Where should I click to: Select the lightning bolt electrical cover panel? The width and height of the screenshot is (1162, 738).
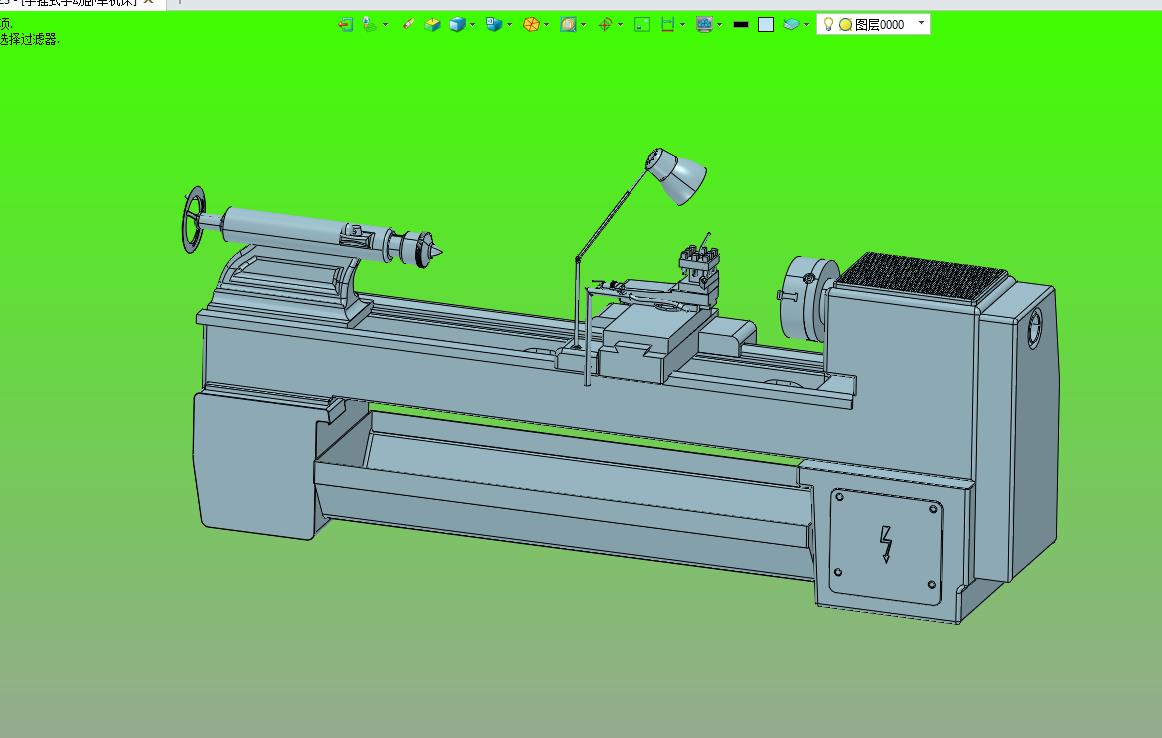click(886, 546)
